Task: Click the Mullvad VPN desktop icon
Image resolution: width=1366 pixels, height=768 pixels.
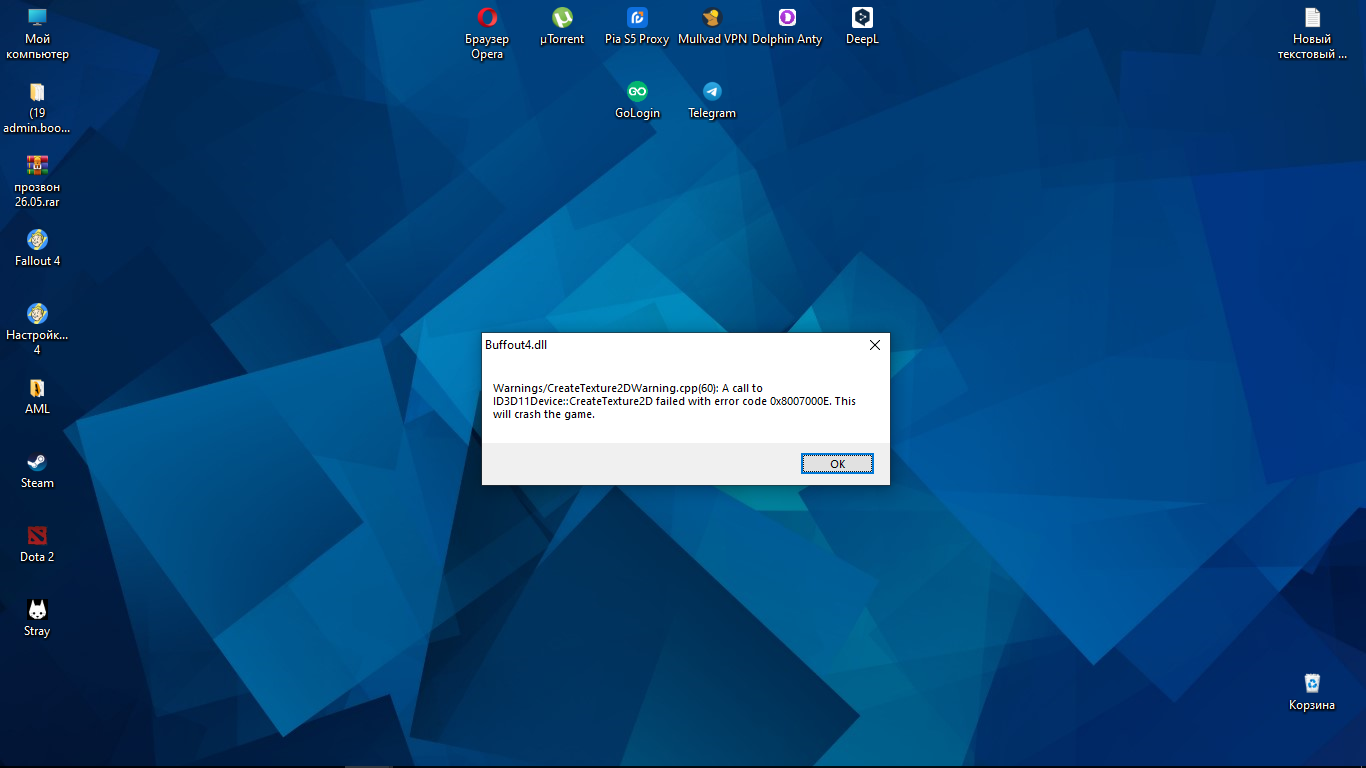Action: coord(712,18)
